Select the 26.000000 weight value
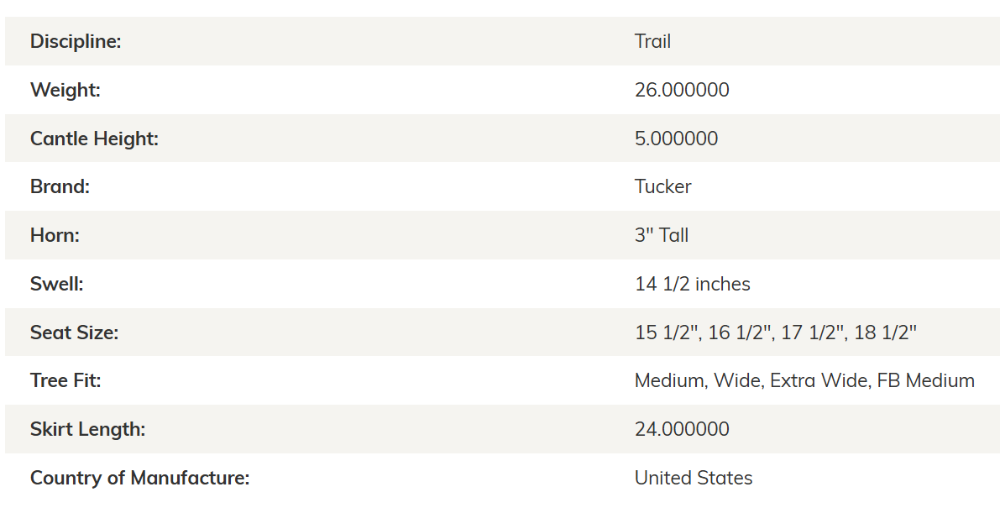This screenshot has width=1000, height=528. pyautogui.click(x=682, y=90)
